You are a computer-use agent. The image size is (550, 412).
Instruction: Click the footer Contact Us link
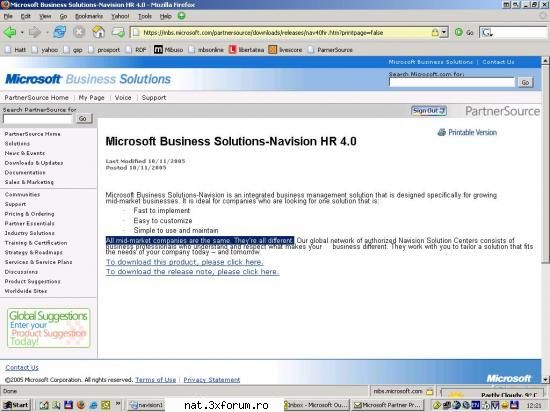[x=22, y=367]
